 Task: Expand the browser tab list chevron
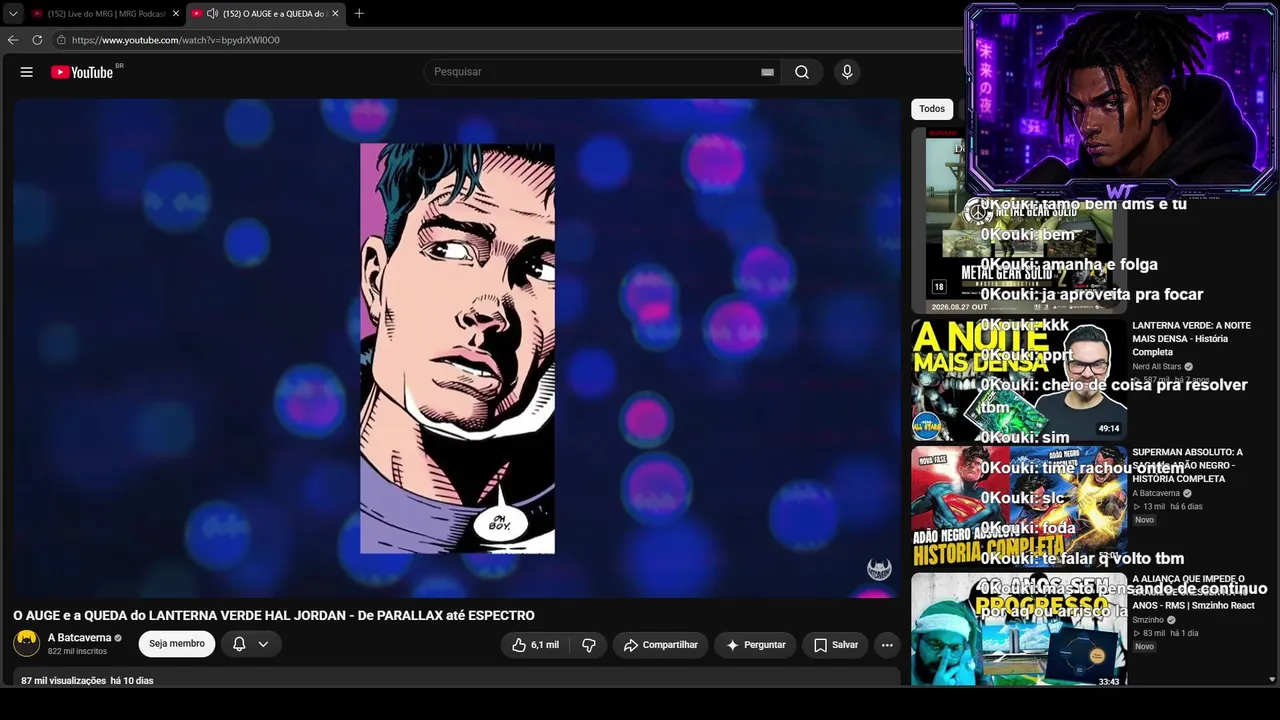[13, 13]
